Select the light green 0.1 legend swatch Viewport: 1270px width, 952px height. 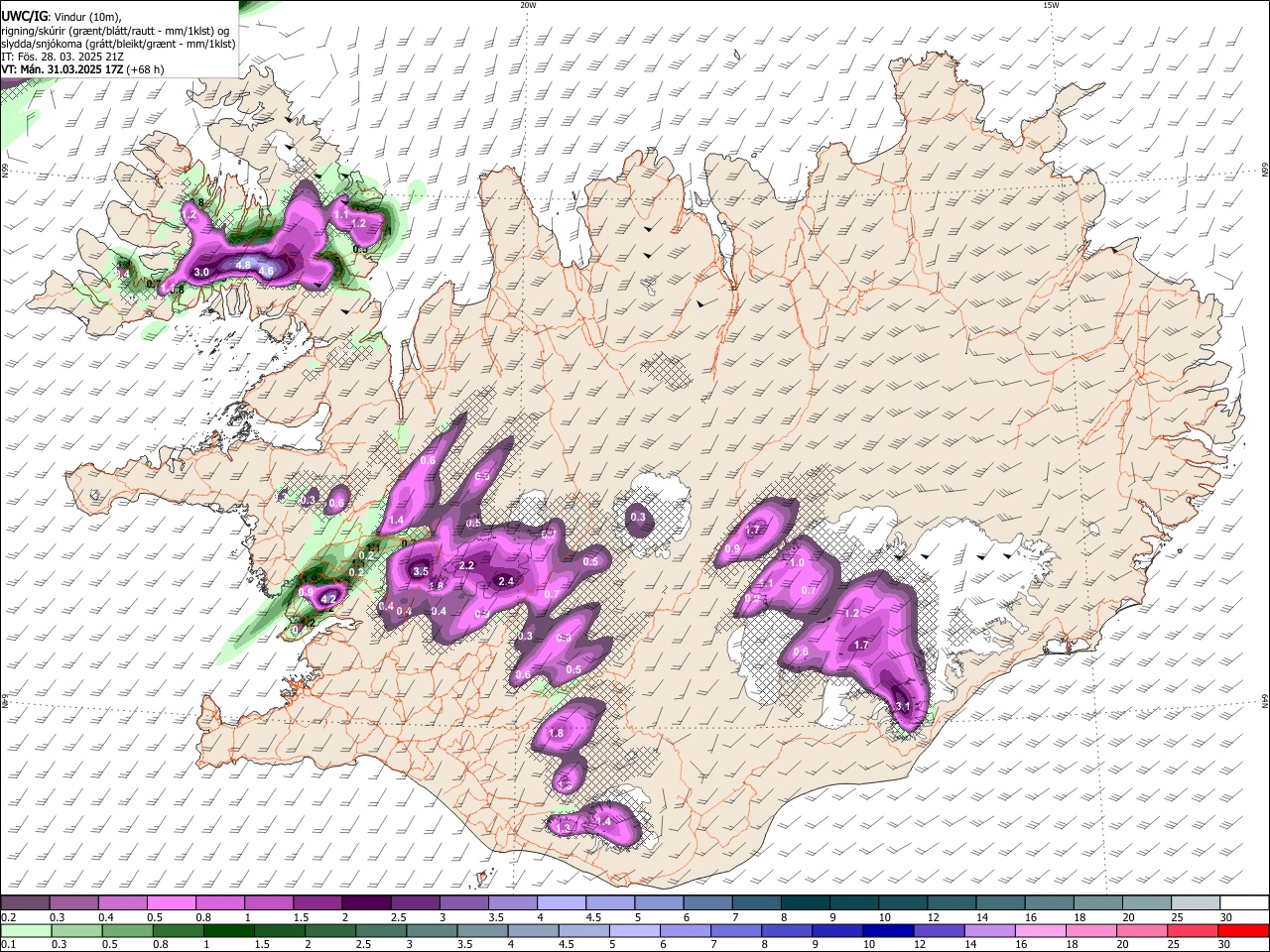pyautogui.click(x=25, y=930)
